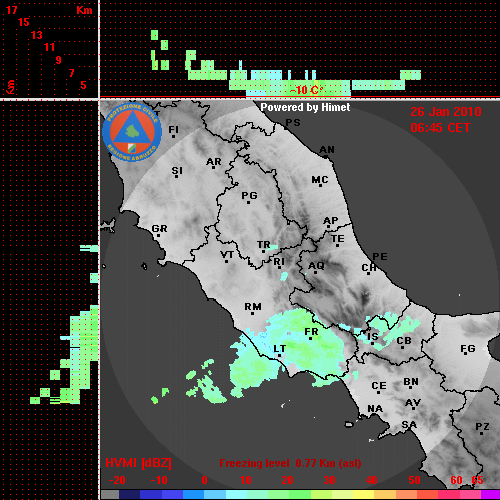Click the '30' dBZ scale value
Viewport: 500px width, 500px height.
click(x=330, y=480)
